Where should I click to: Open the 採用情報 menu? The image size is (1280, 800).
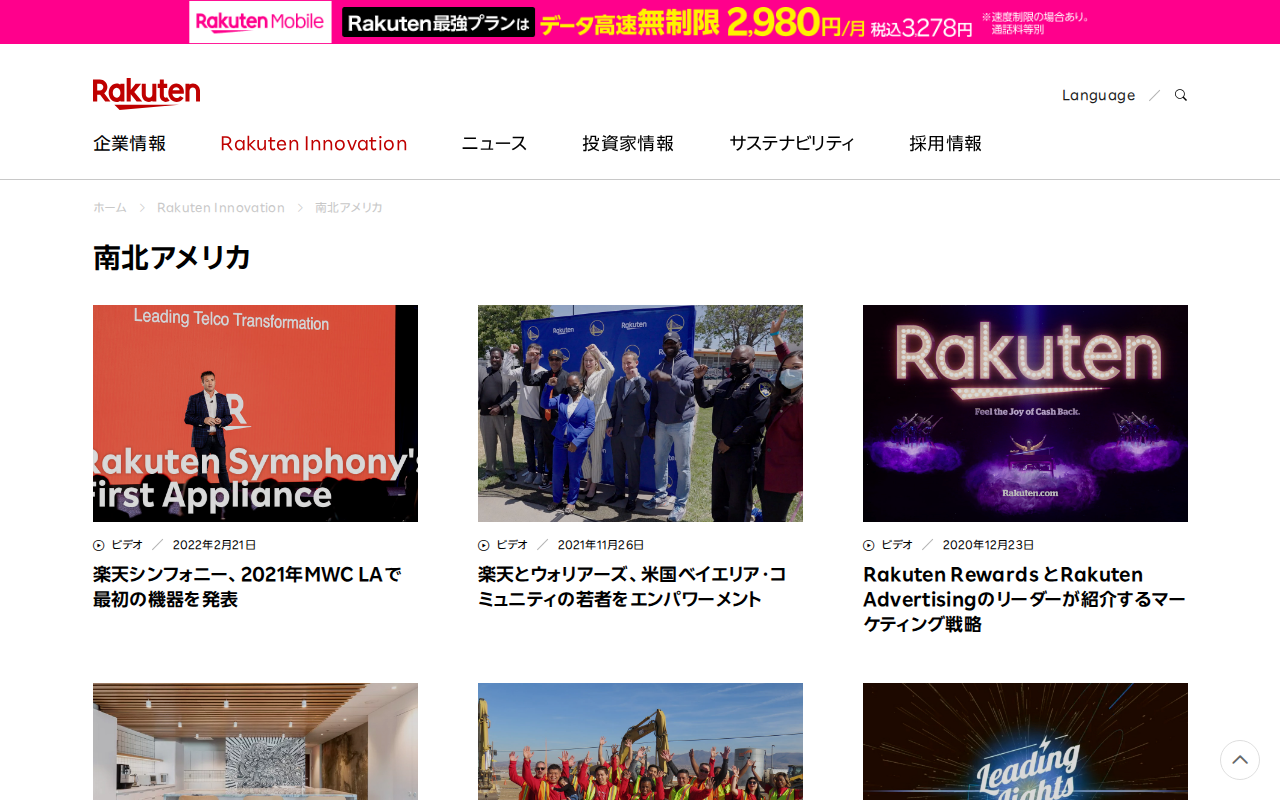946,143
